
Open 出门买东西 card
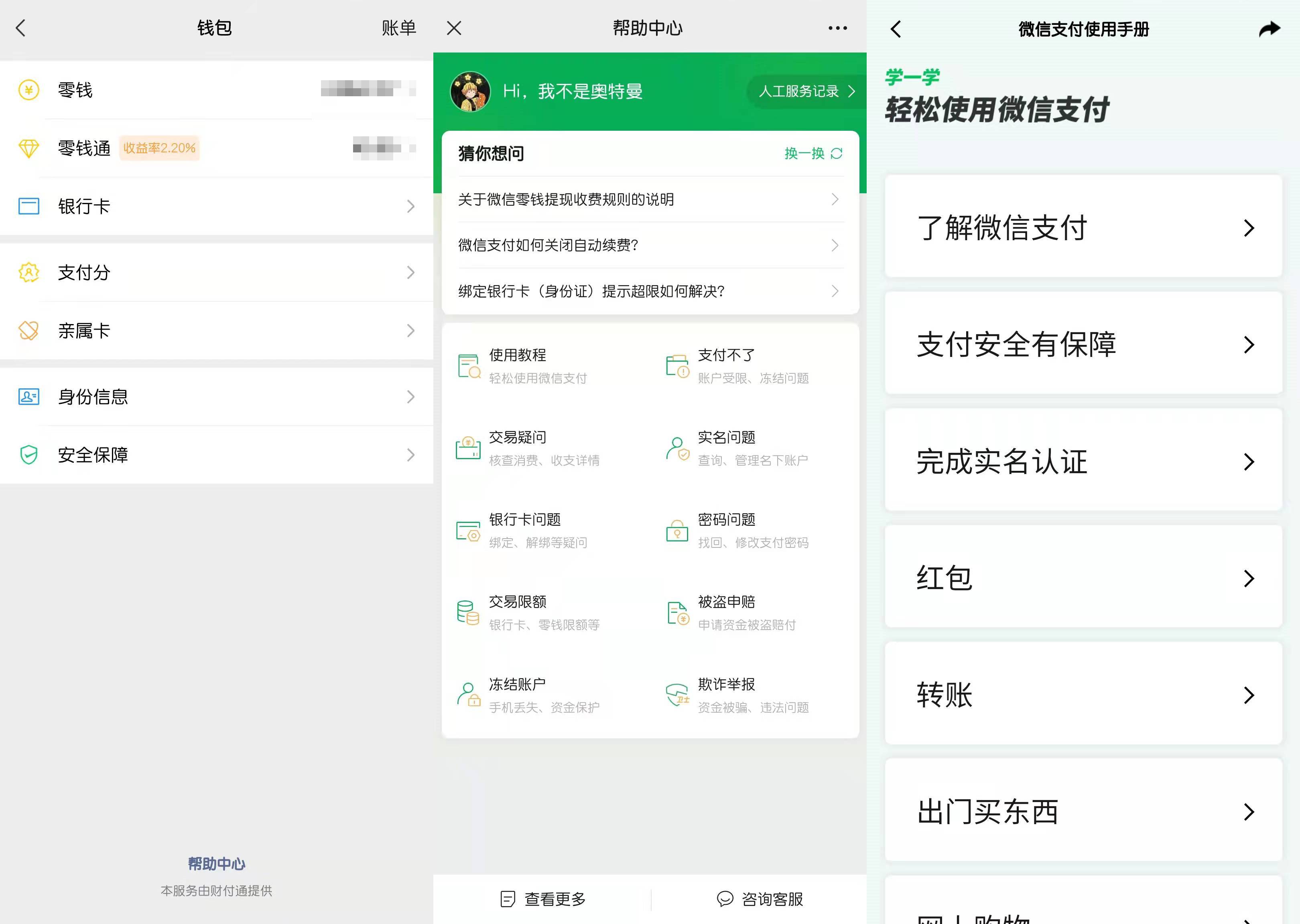click(x=1083, y=810)
